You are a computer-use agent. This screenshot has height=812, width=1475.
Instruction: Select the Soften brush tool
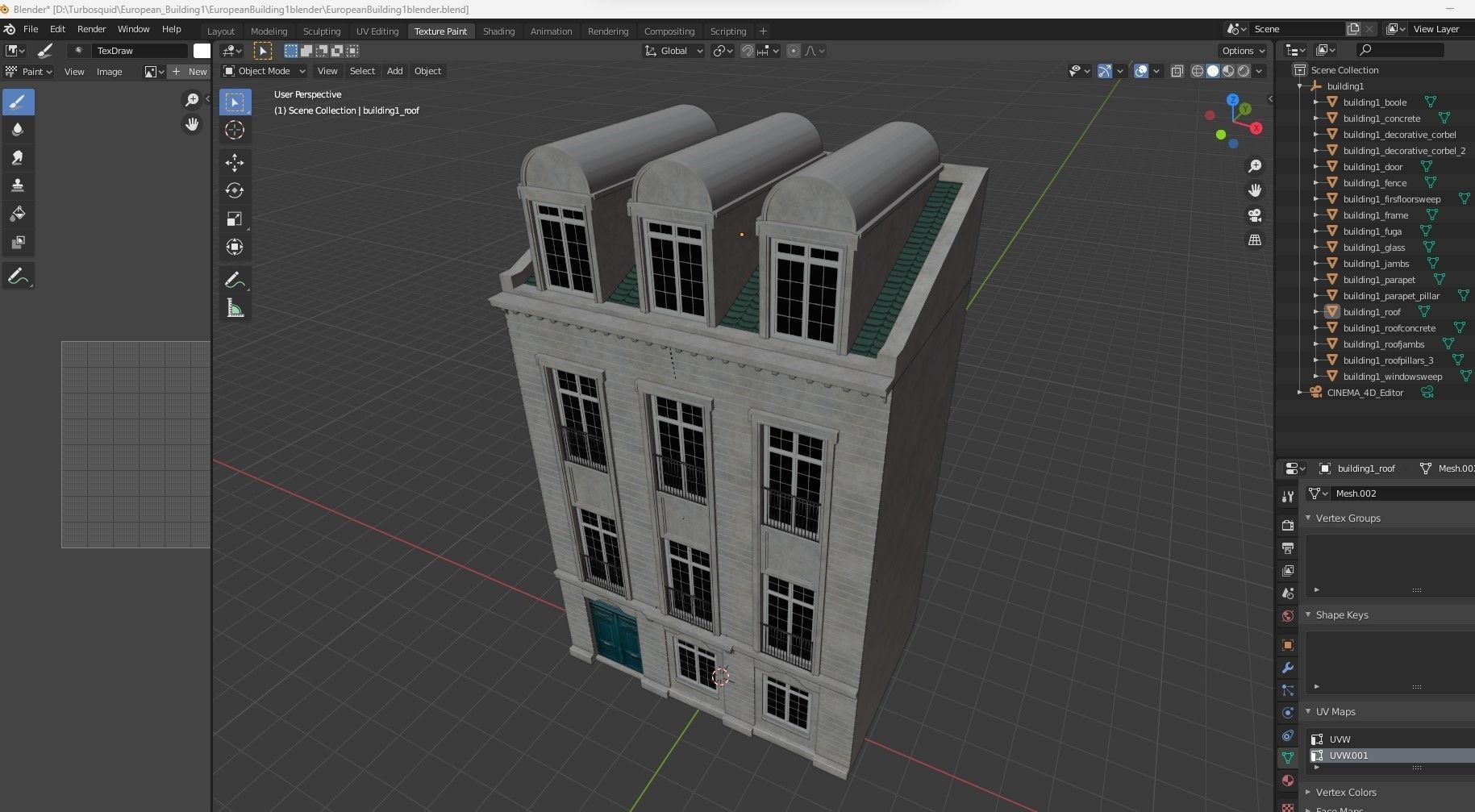click(19, 130)
